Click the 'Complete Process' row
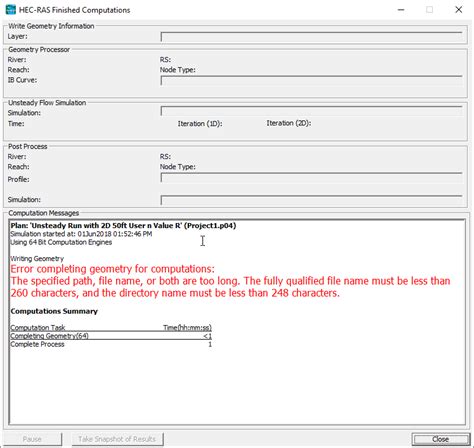 click(x=111, y=344)
